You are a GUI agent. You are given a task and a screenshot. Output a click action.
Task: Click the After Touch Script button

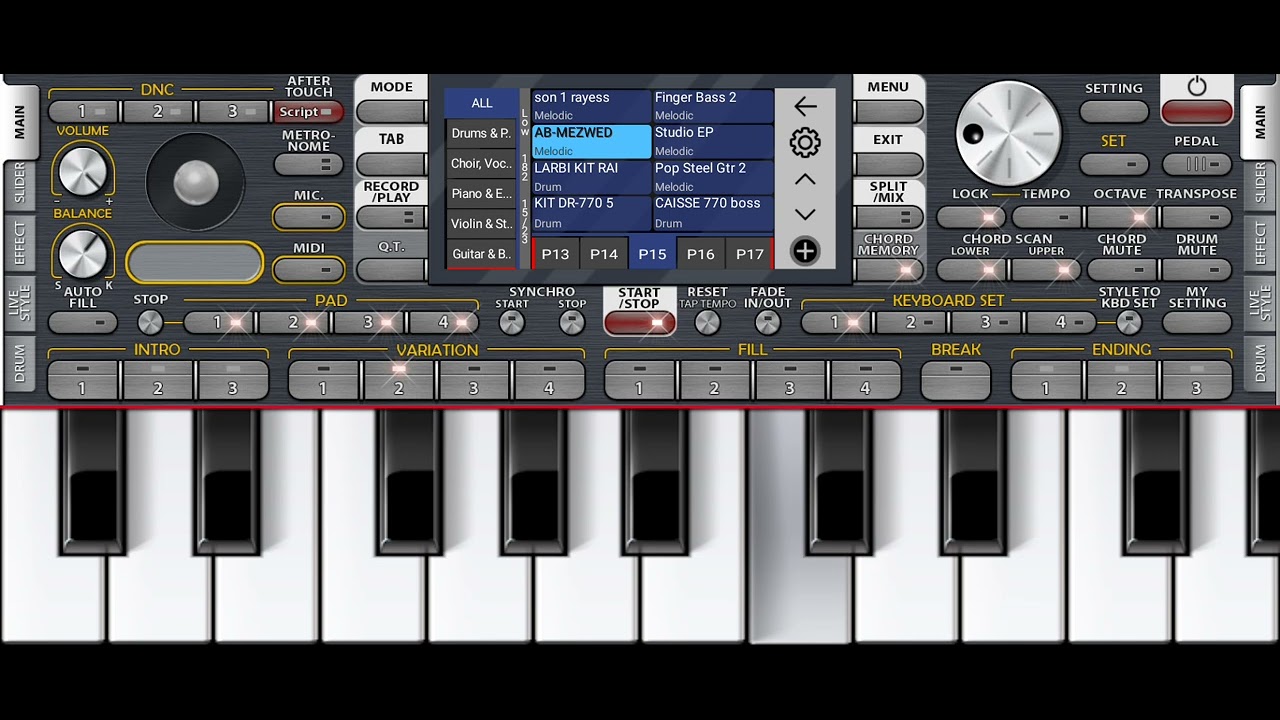pyautogui.click(x=309, y=112)
